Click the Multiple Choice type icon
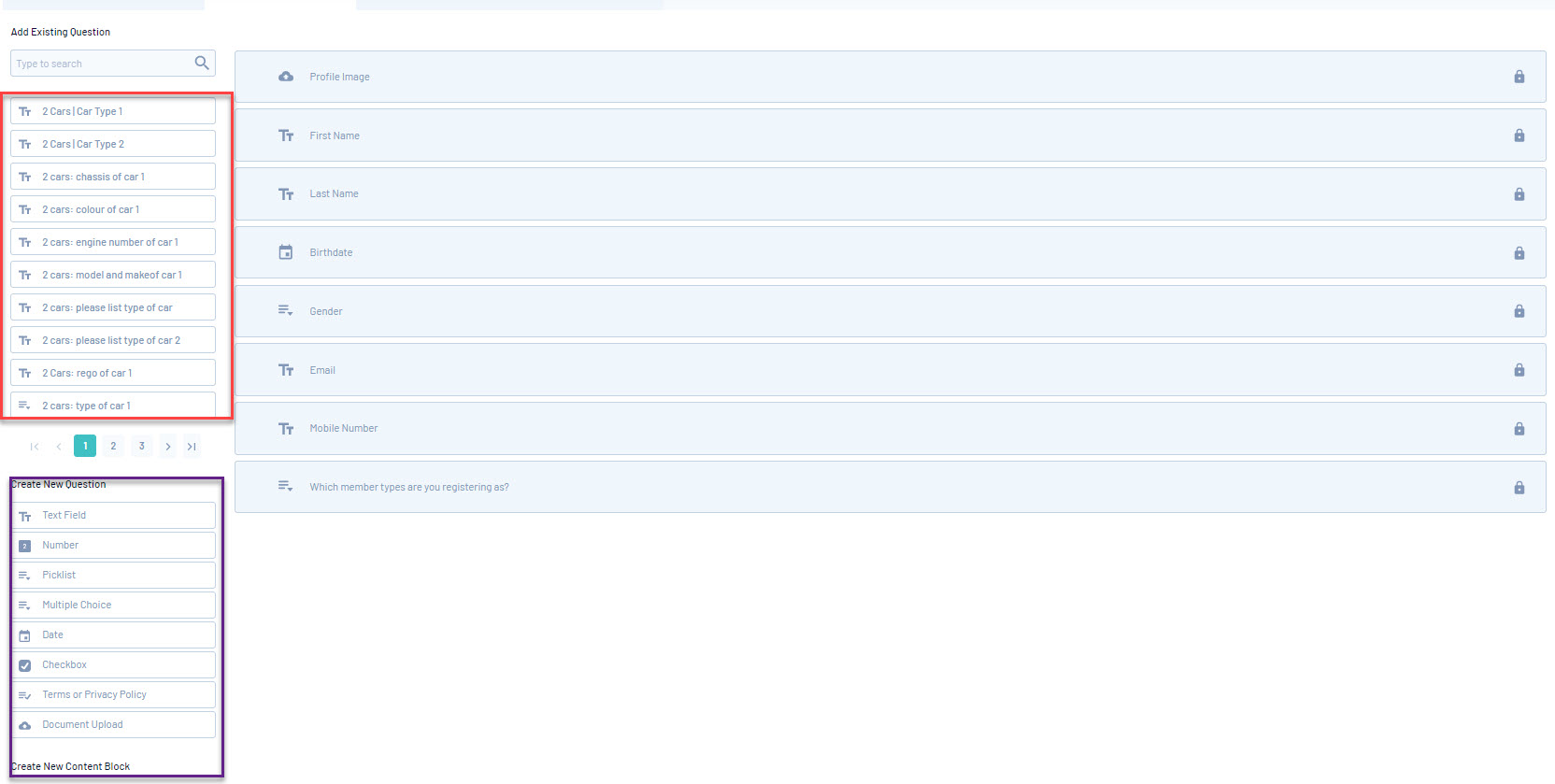 pos(25,606)
